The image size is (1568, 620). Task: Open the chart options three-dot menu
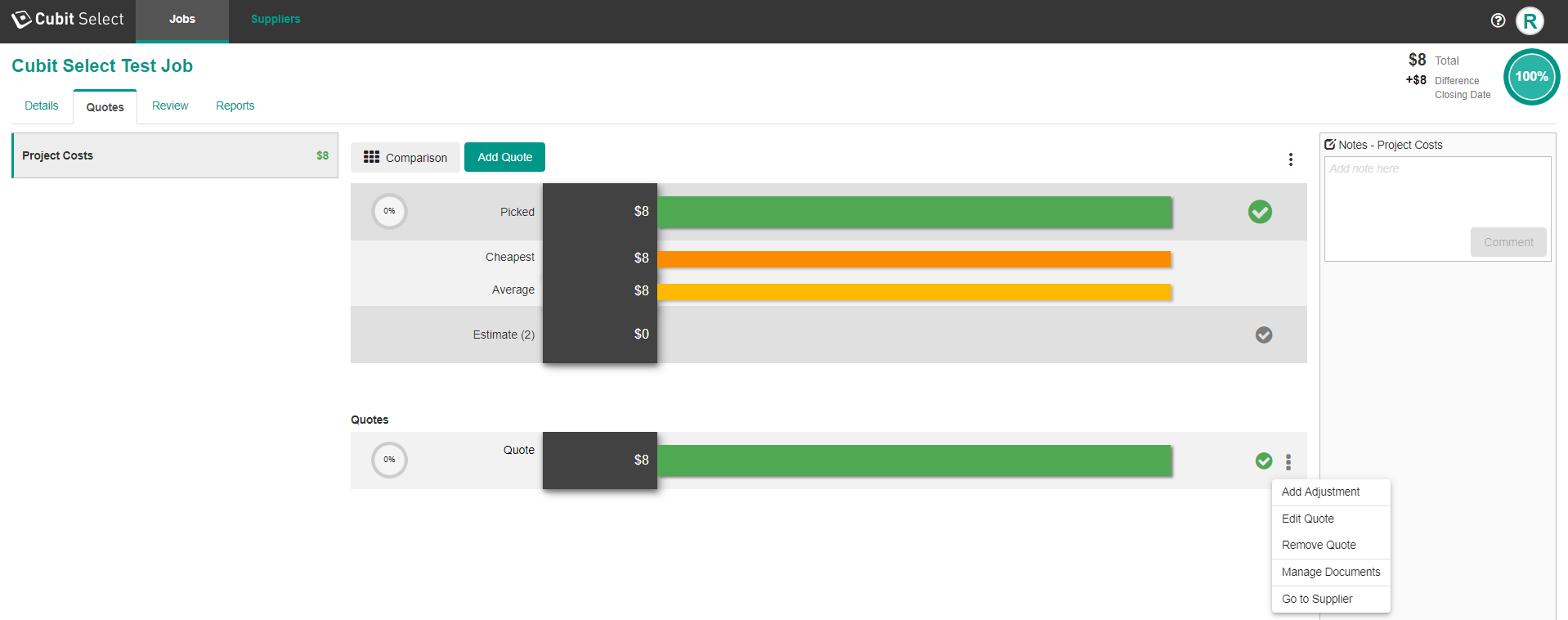pos(1291,159)
